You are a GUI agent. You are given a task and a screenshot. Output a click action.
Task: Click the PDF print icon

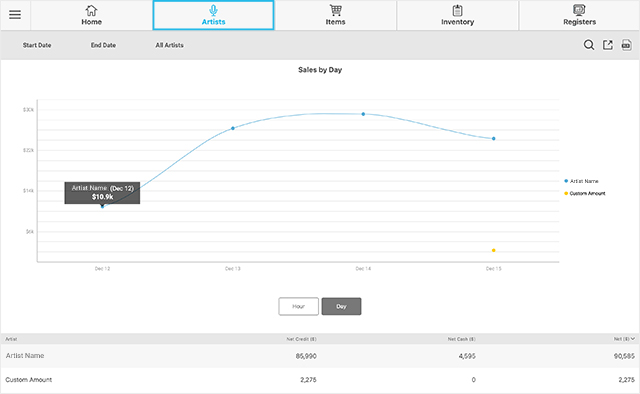(x=626, y=45)
